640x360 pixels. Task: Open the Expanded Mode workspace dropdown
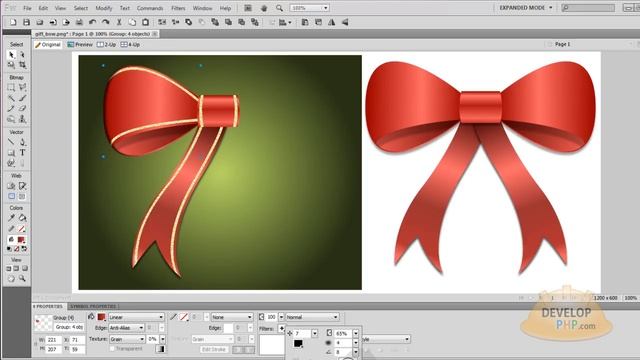(x=526, y=8)
